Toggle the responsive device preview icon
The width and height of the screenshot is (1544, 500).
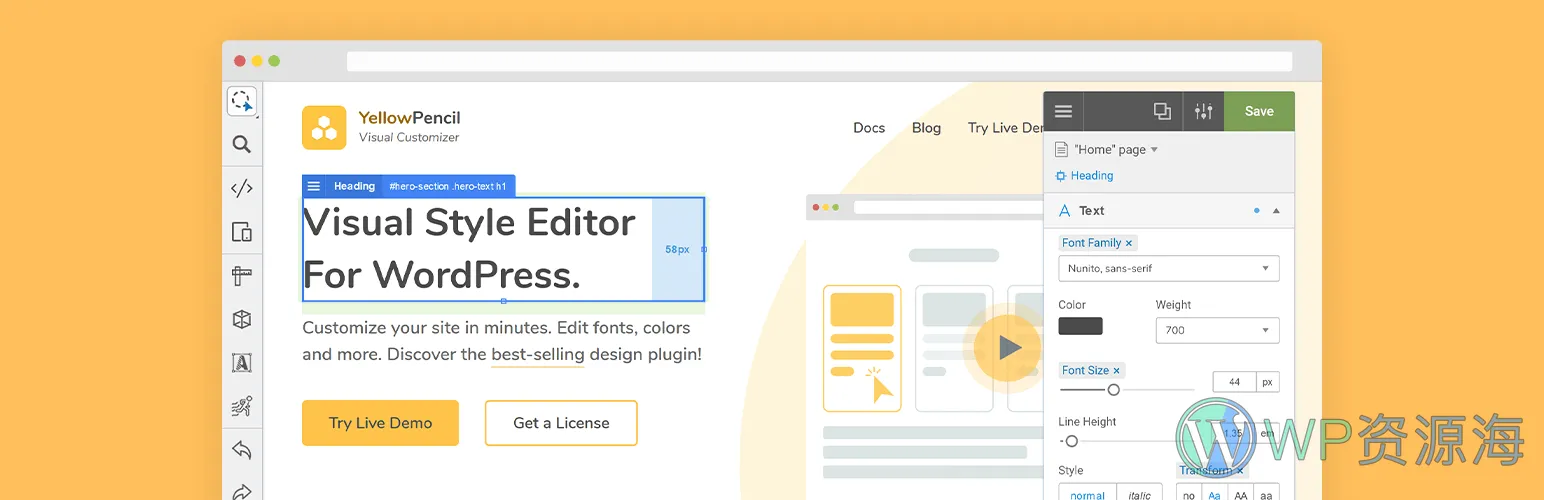[x=241, y=232]
